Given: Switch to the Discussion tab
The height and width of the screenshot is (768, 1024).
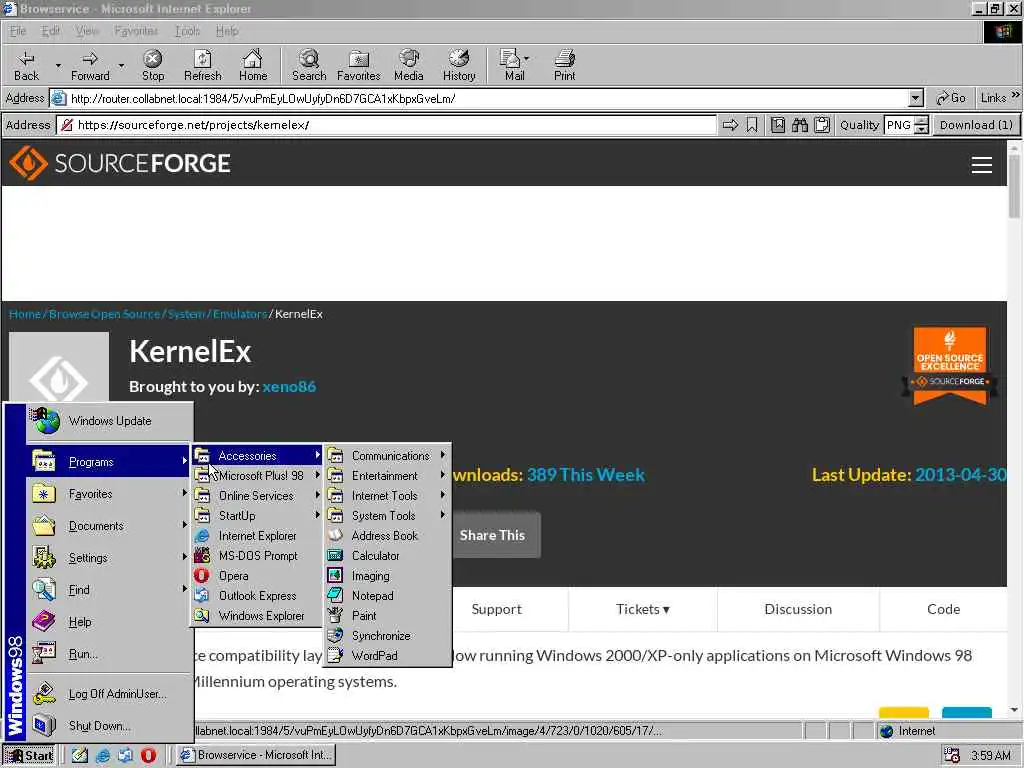Looking at the screenshot, I should pyautogui.click(x=798, y=609).
